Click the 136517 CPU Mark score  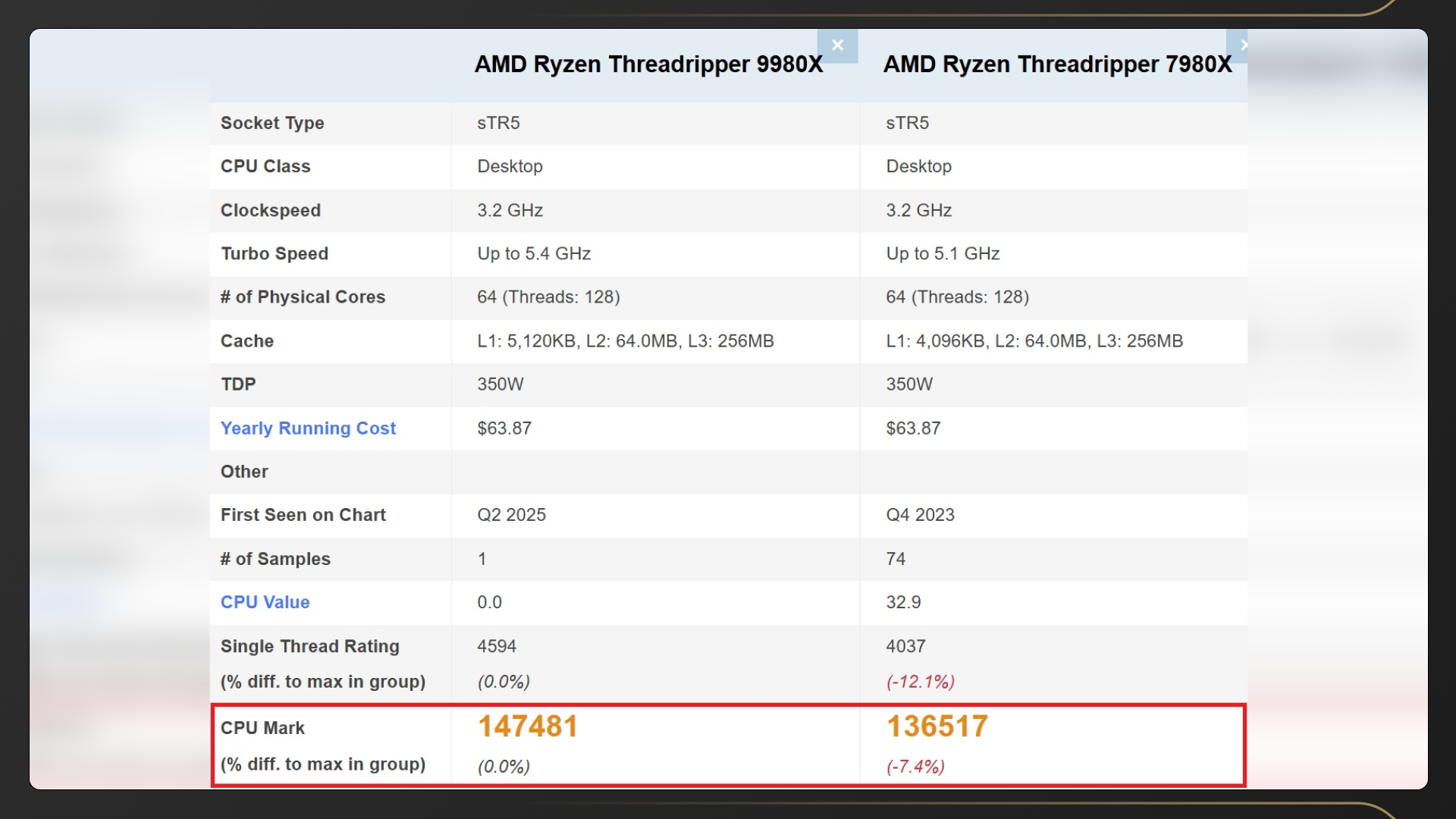click(x=937, y=726)
